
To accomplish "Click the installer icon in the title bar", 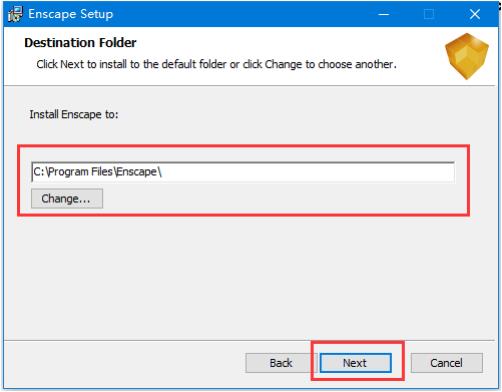I will click(x=15, y=14).
